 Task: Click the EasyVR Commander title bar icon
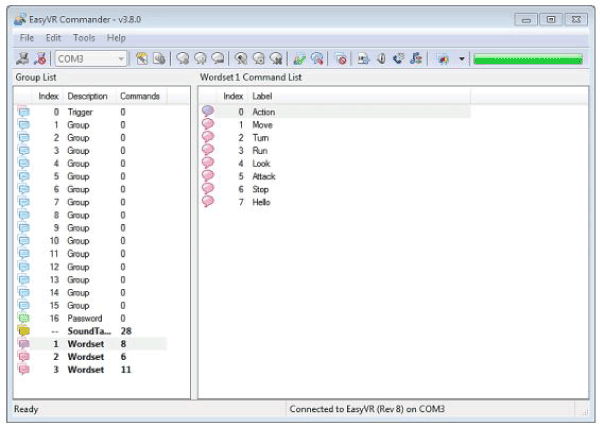[x=20, y=19]
